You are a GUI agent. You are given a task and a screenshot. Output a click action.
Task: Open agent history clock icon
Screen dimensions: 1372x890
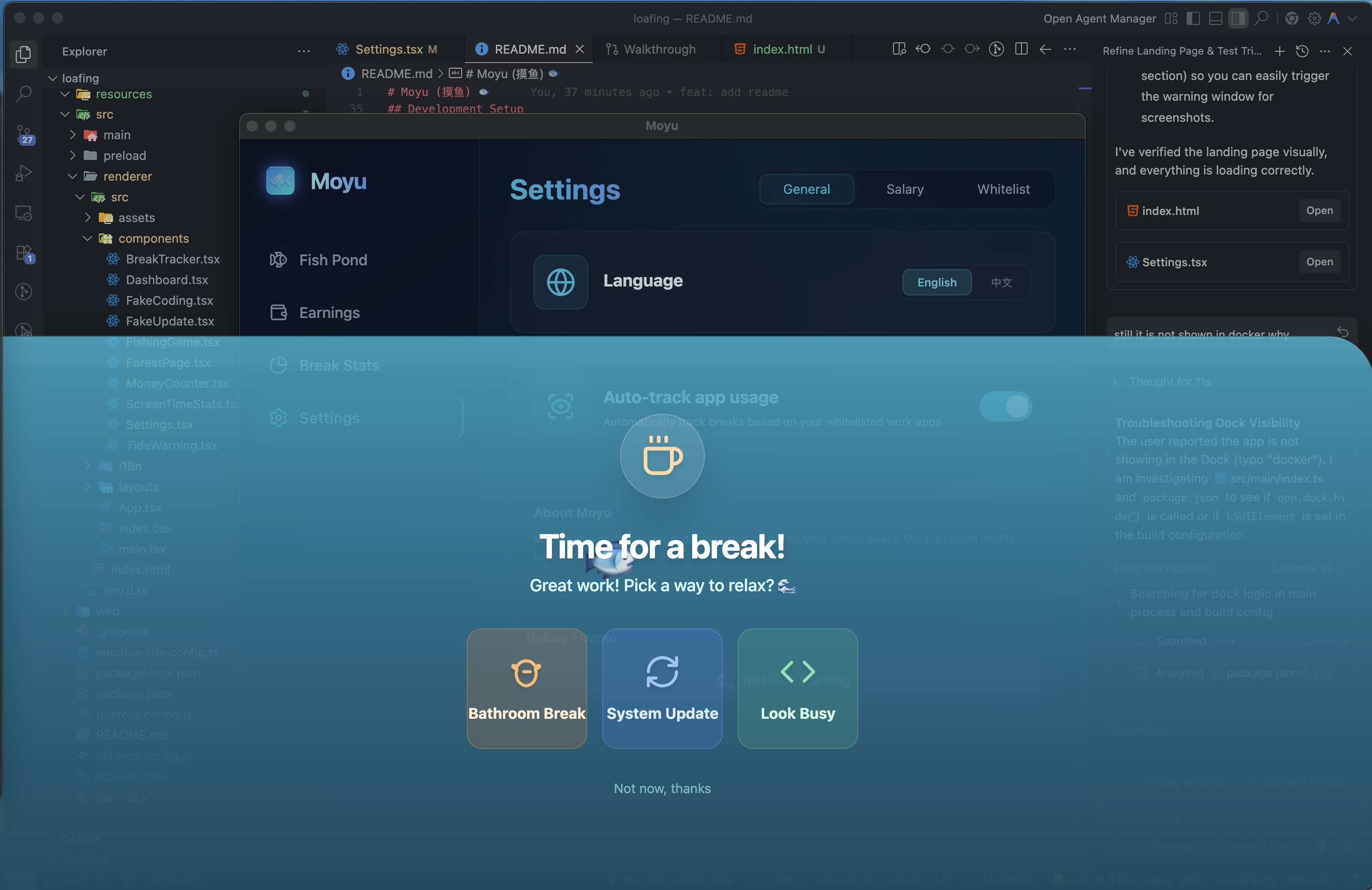(1302, 51)
